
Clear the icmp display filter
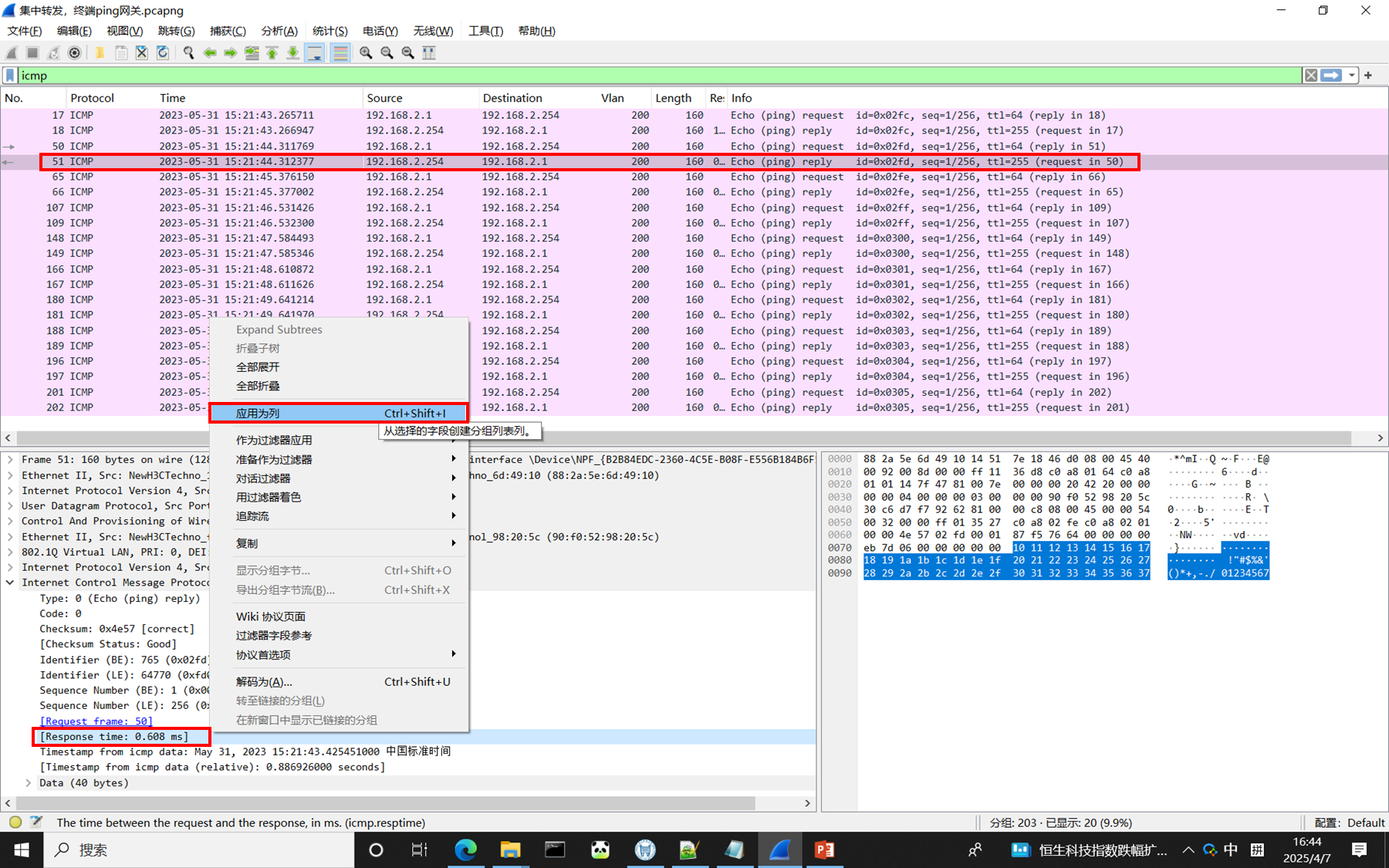click(1310, 76)
